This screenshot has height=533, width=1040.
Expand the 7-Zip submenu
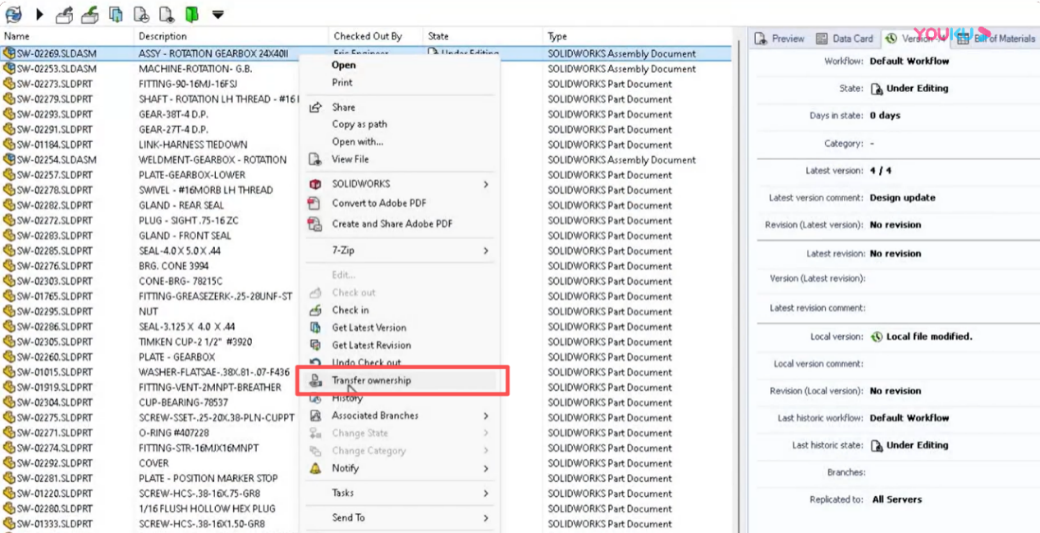tap(486, 251)
